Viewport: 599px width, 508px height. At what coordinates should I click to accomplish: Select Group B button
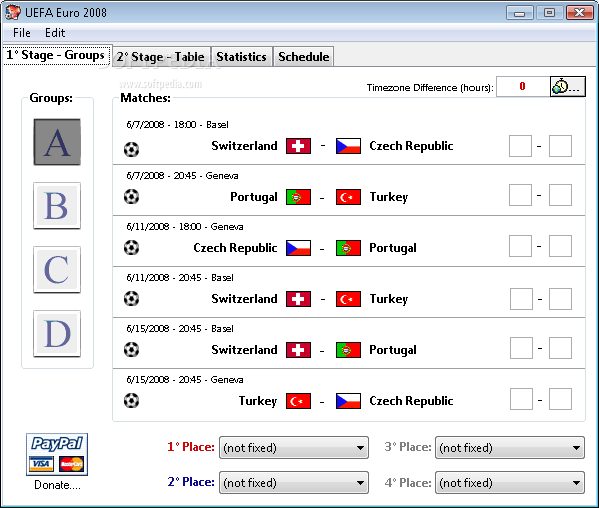(57, 205)
